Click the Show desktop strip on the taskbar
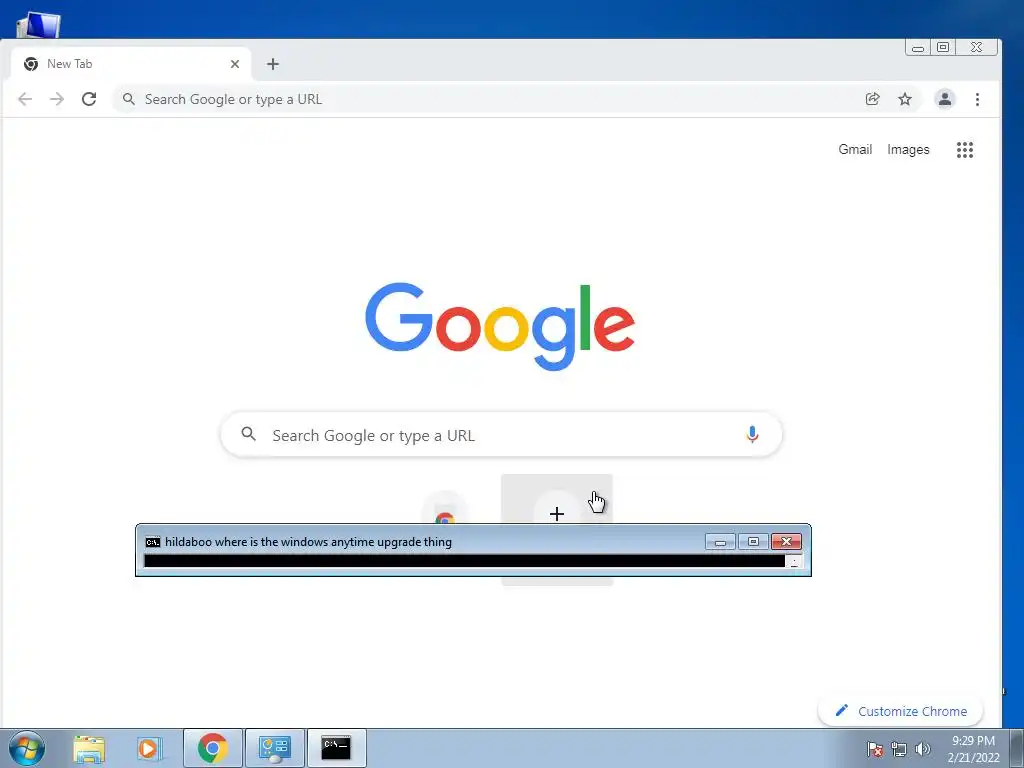Screen dimensions: 1024x768 1016,748
